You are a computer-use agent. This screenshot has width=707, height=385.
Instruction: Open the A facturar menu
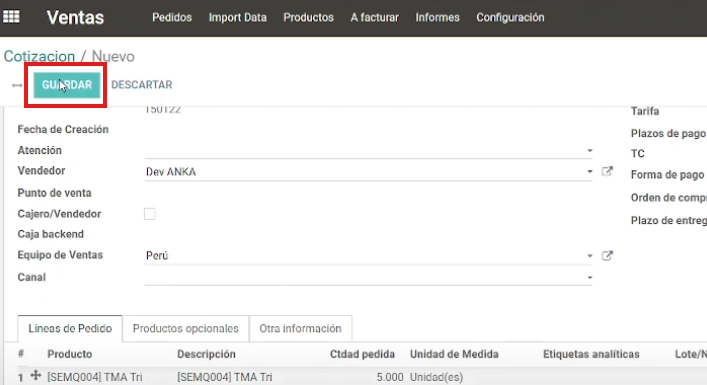click(375, 18)
